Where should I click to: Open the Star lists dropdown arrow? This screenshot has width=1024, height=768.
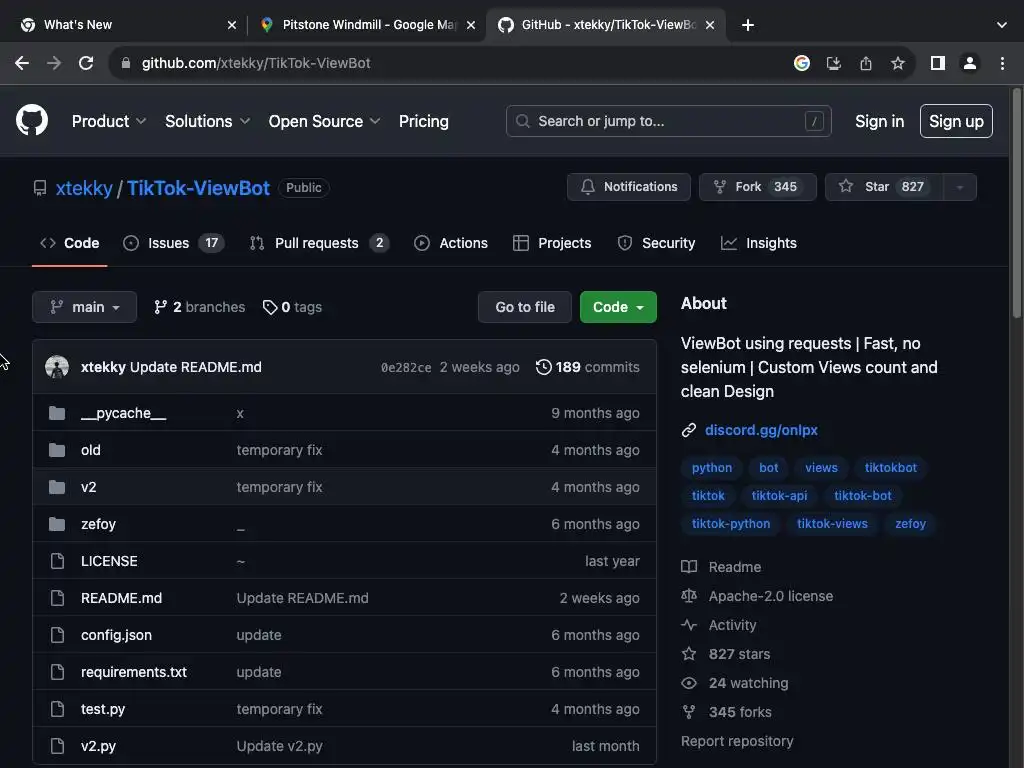click(x=960, y=187)
